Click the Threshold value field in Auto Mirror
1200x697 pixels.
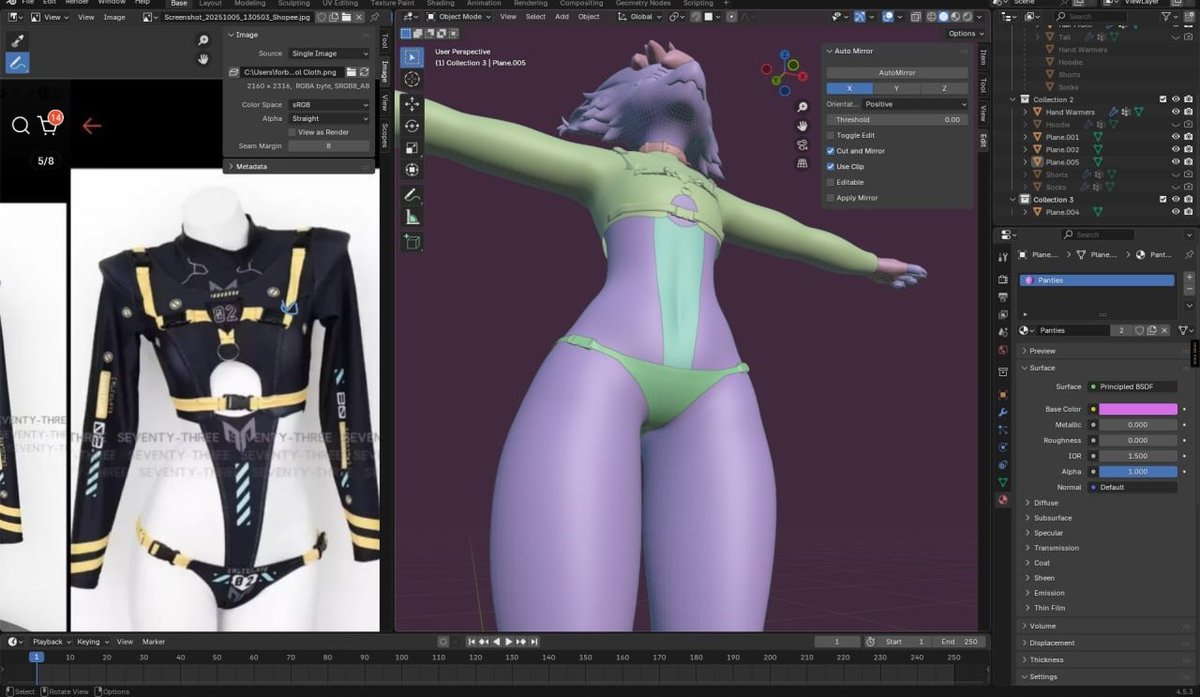(897, 120)
